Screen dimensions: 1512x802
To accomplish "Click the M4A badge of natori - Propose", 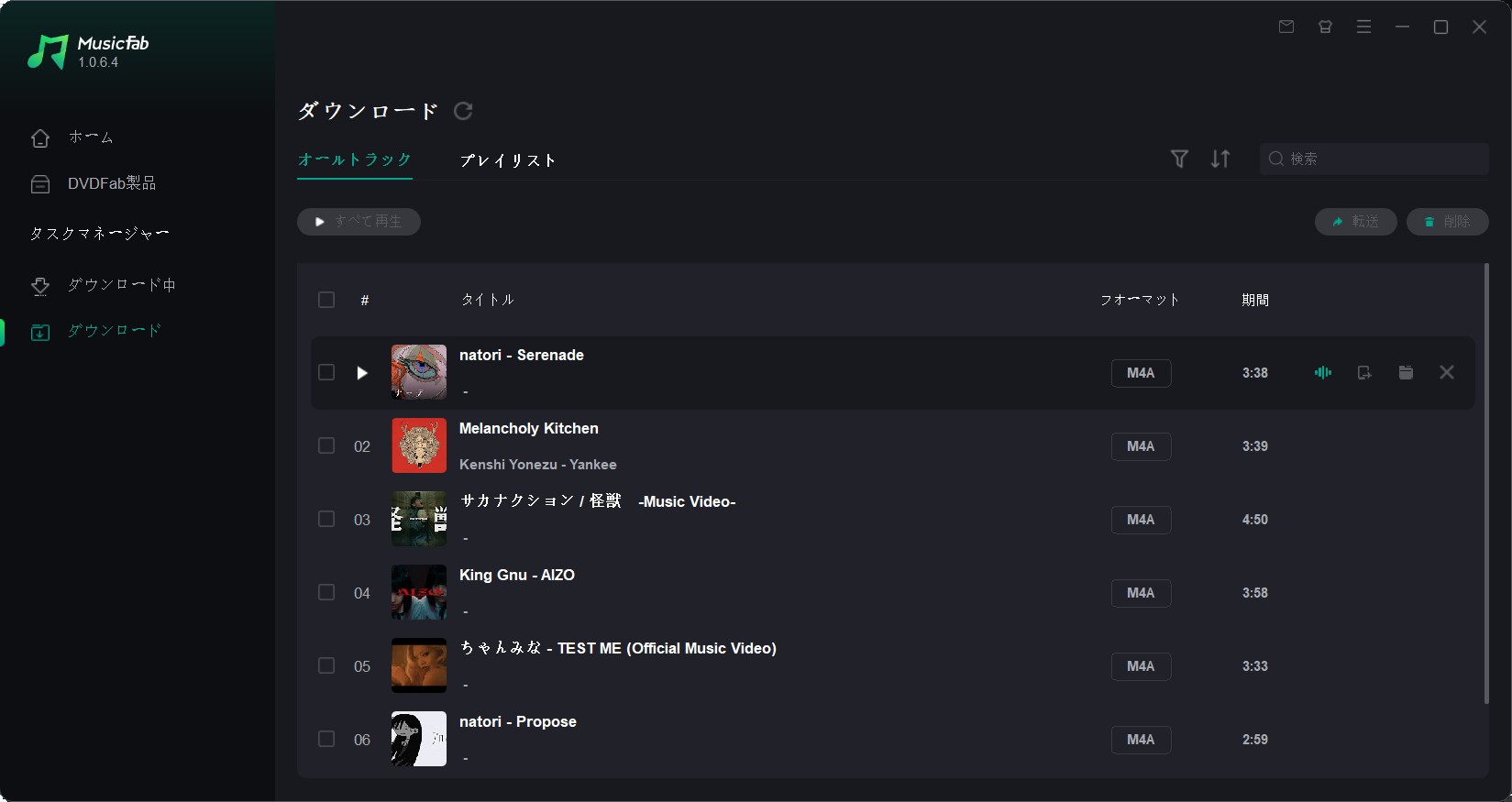I will pos(1141,740).
